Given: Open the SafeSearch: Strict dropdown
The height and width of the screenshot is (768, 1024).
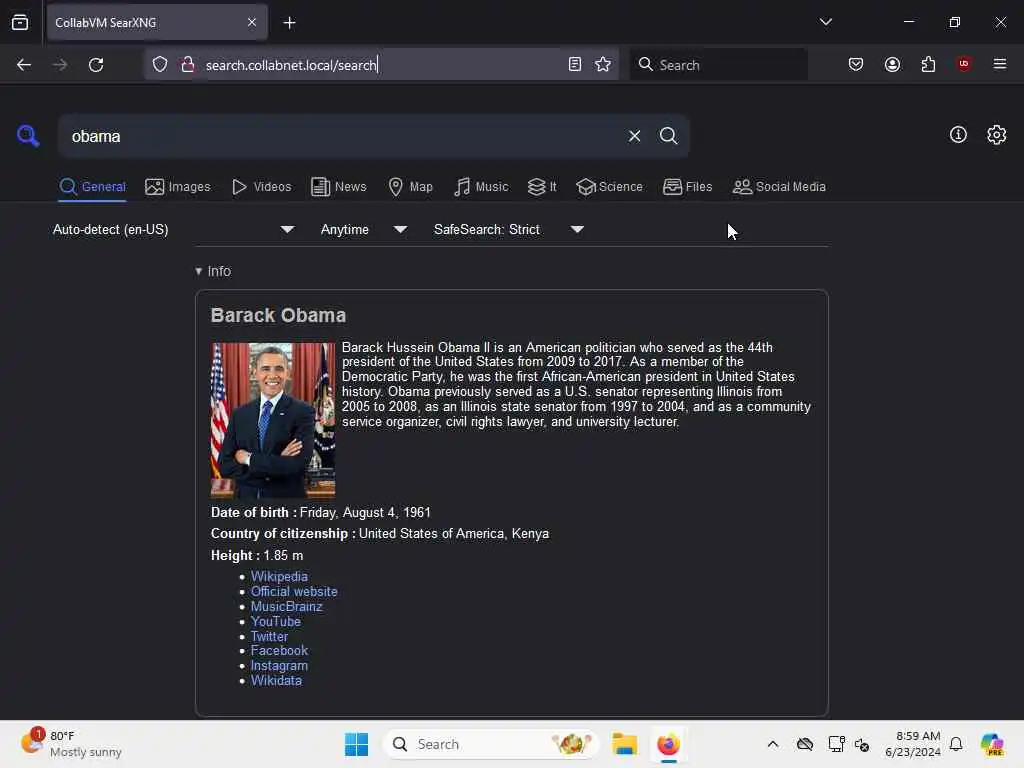Looking at the screenshot, I should [509, 229].
